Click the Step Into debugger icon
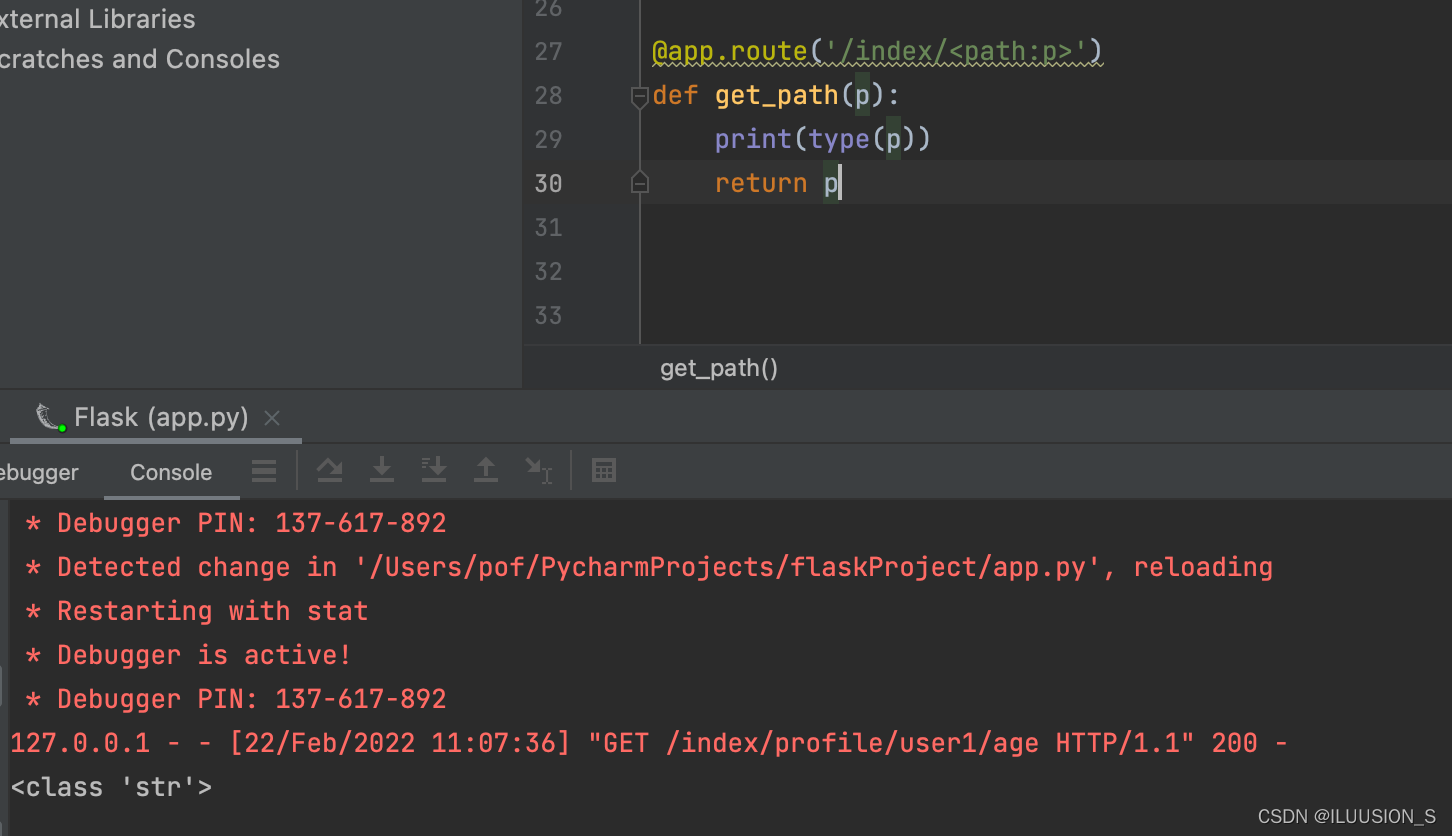 pos(382,470)
